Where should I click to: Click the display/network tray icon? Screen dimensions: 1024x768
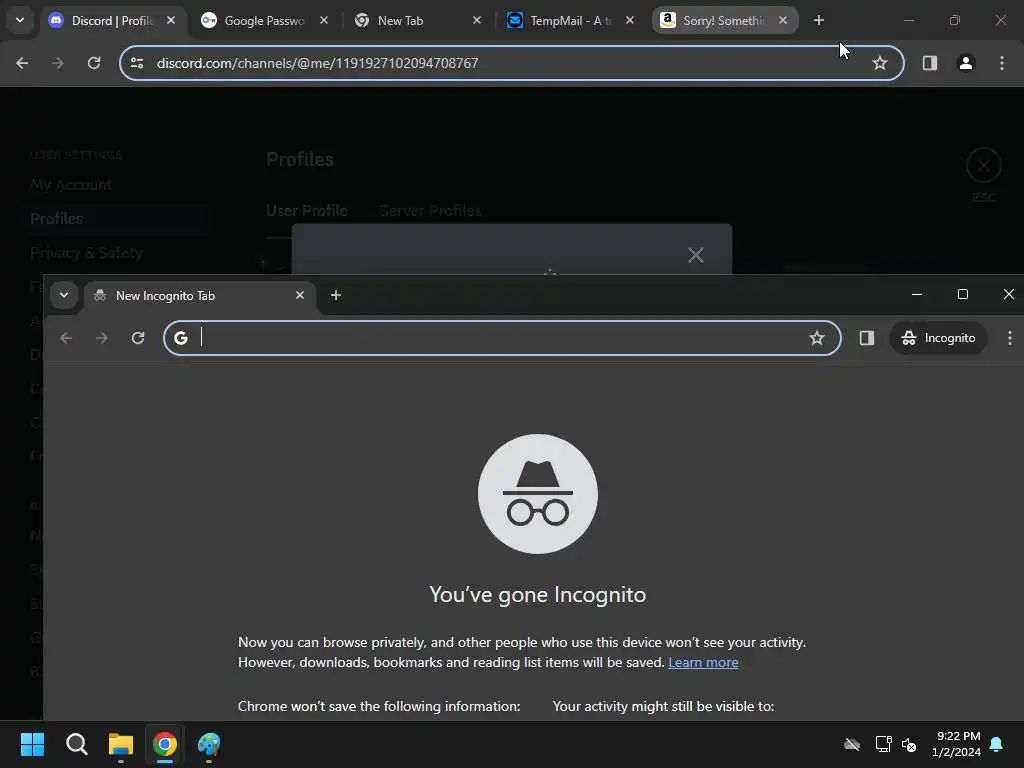(x=884, y=744)
